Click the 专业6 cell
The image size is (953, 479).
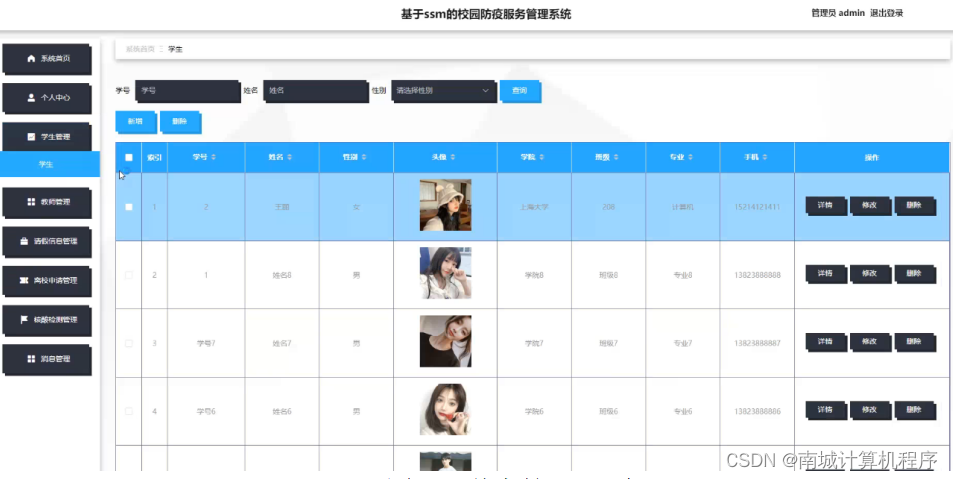[683, 412]
